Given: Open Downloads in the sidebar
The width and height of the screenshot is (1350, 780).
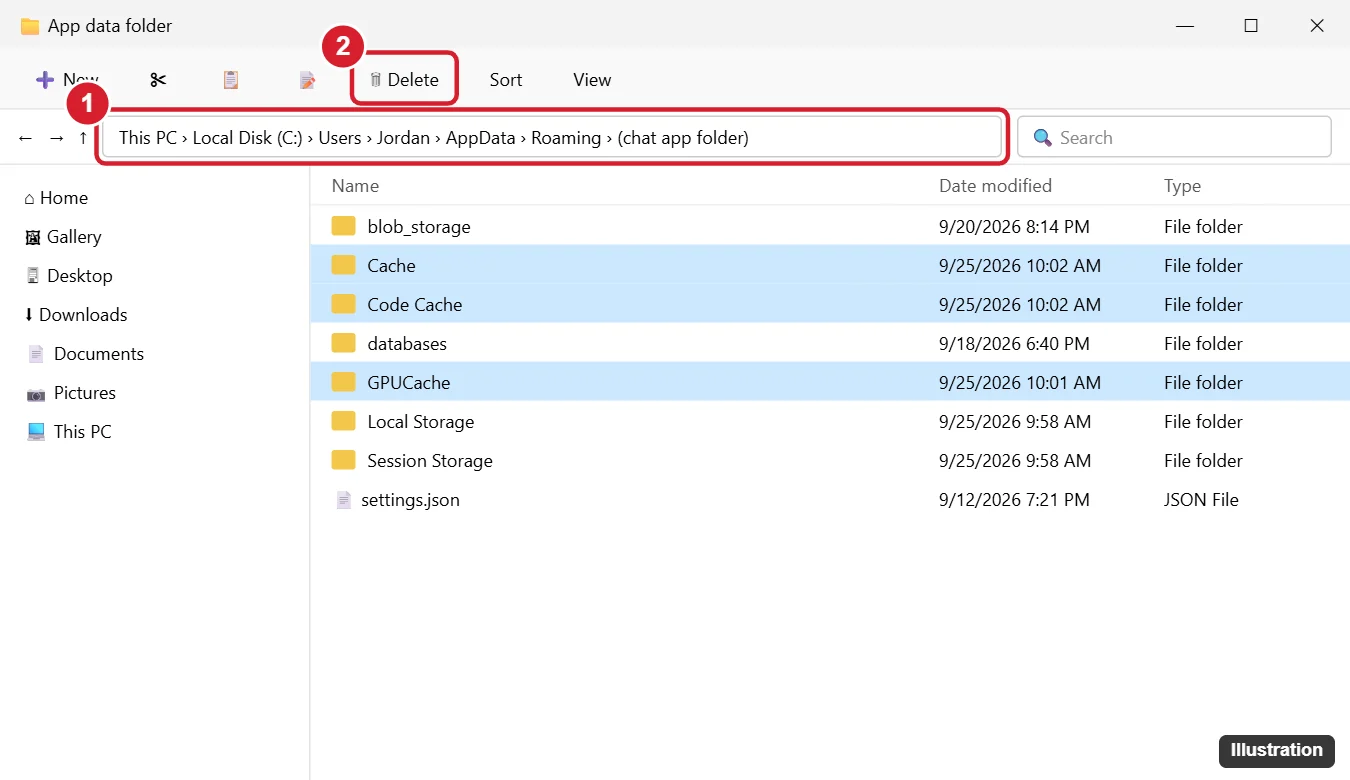Looking at the screenshot, I should [76, 315].
